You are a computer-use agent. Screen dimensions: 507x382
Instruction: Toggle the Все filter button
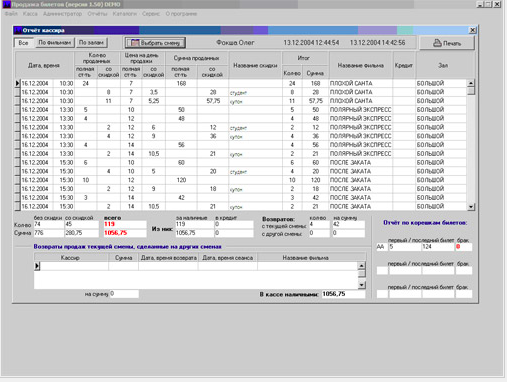pos(23,43)
